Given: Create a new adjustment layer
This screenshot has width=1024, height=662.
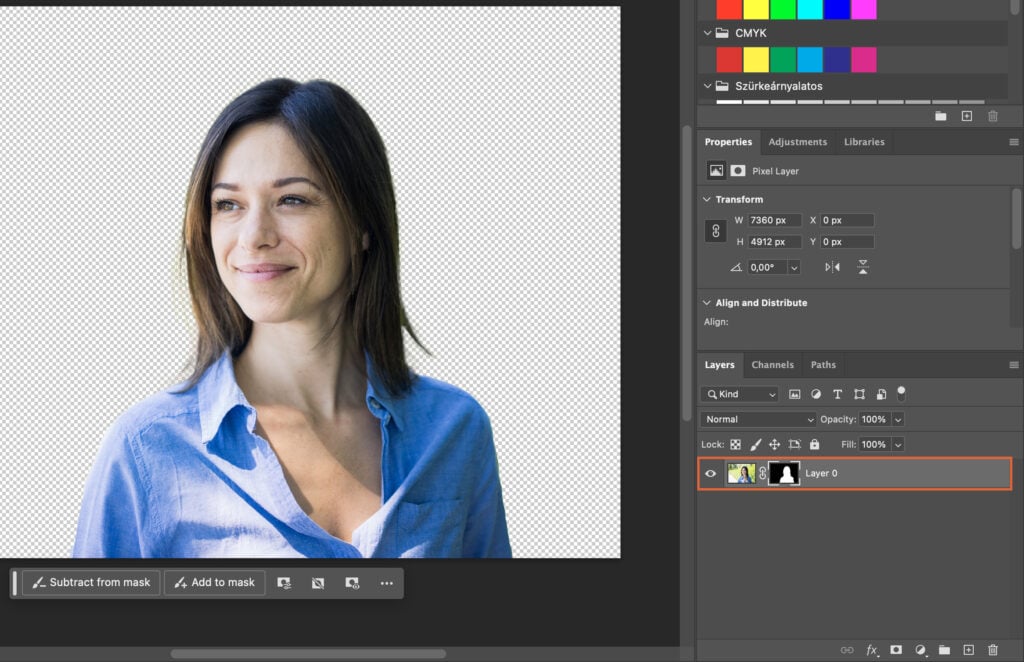Looking at the screenshot, I should click(x=920, y=650).
